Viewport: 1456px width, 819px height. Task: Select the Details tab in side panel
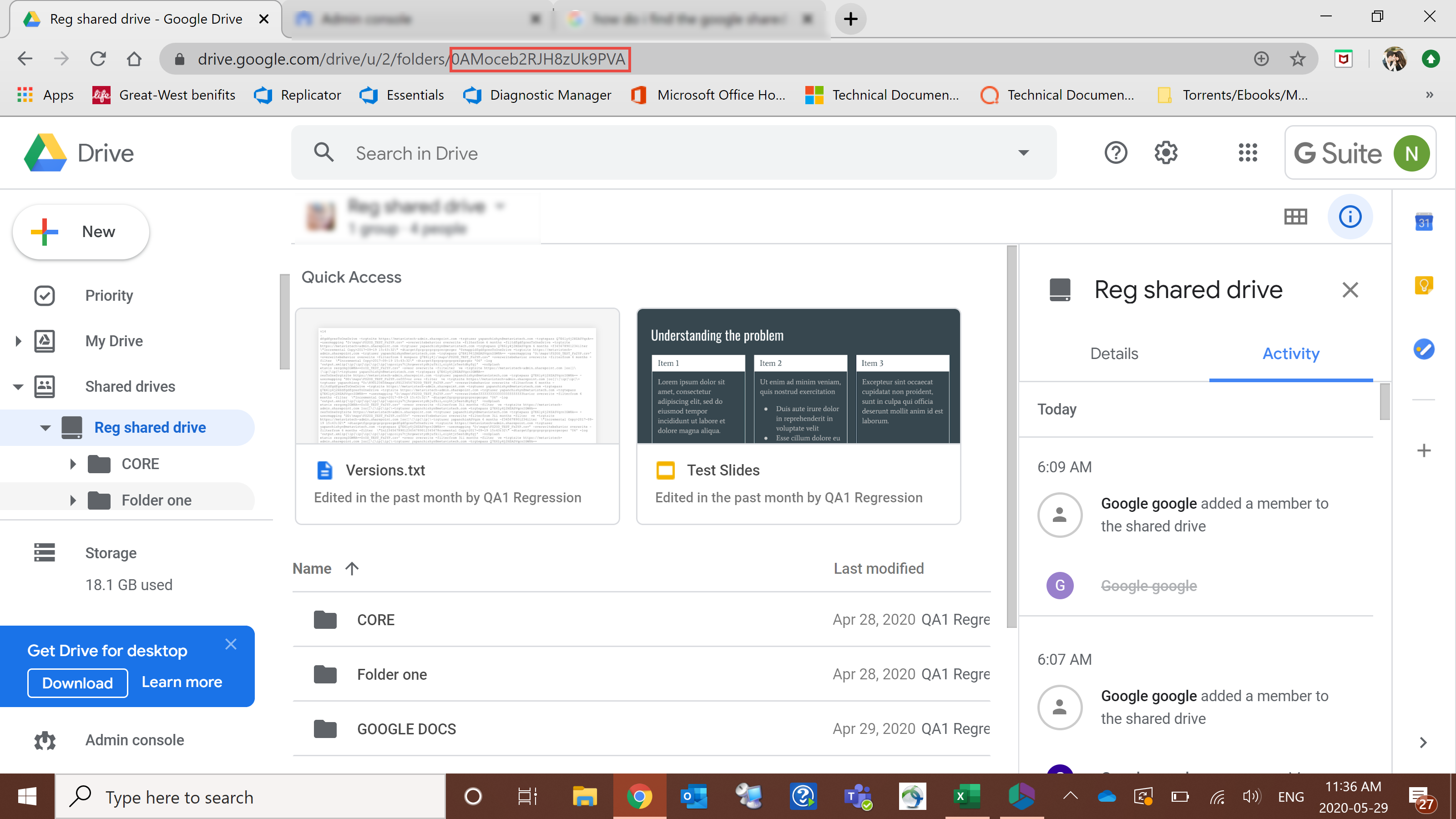pos(1113,352)
